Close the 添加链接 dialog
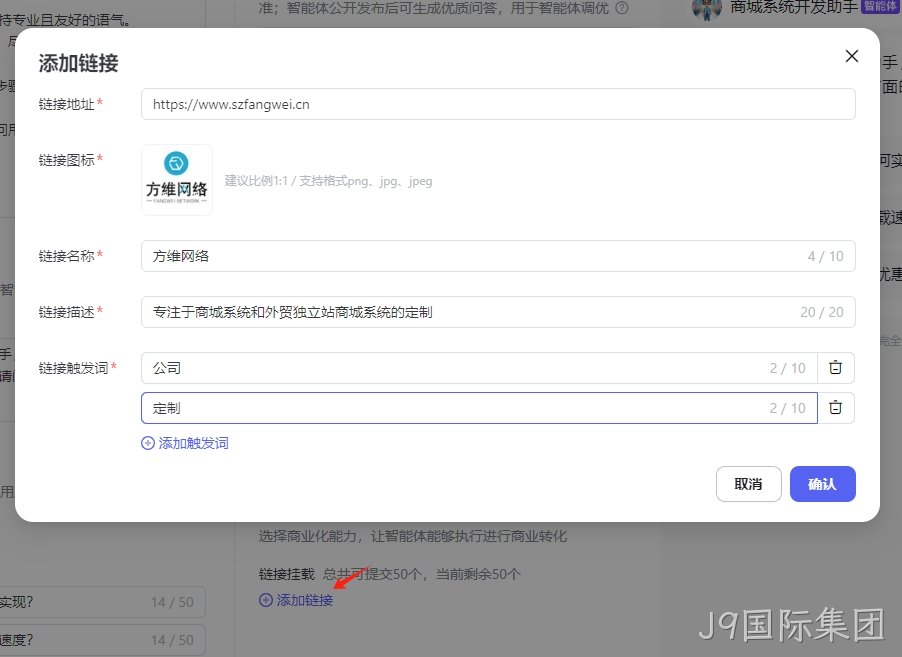Image resolution: width=902 pixels, height=657 pixels. point(851,56)
